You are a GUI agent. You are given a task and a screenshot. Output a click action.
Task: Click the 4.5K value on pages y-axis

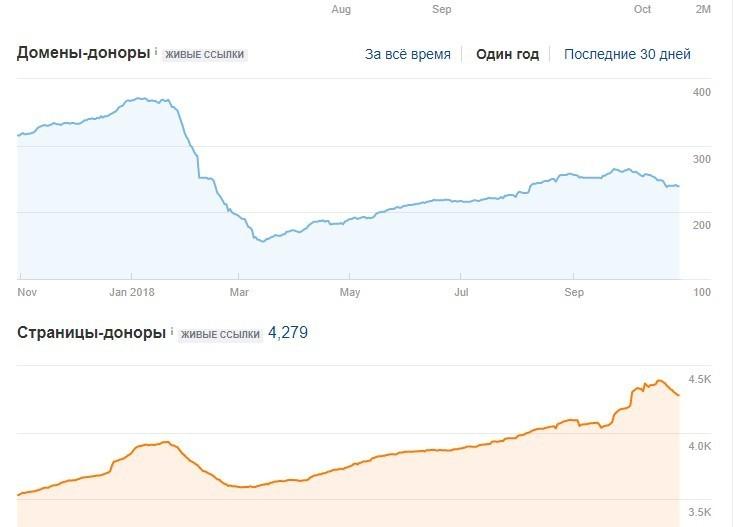pyautogui.click(x=700, y=380)
